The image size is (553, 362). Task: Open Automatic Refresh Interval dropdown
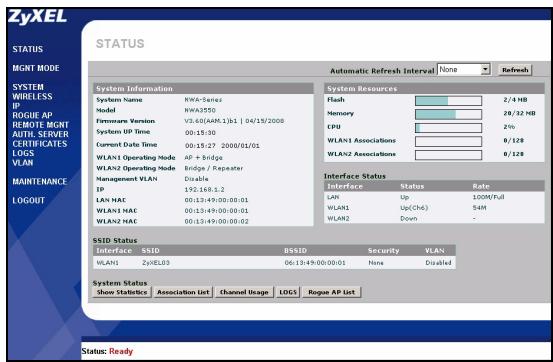[463, 70]
